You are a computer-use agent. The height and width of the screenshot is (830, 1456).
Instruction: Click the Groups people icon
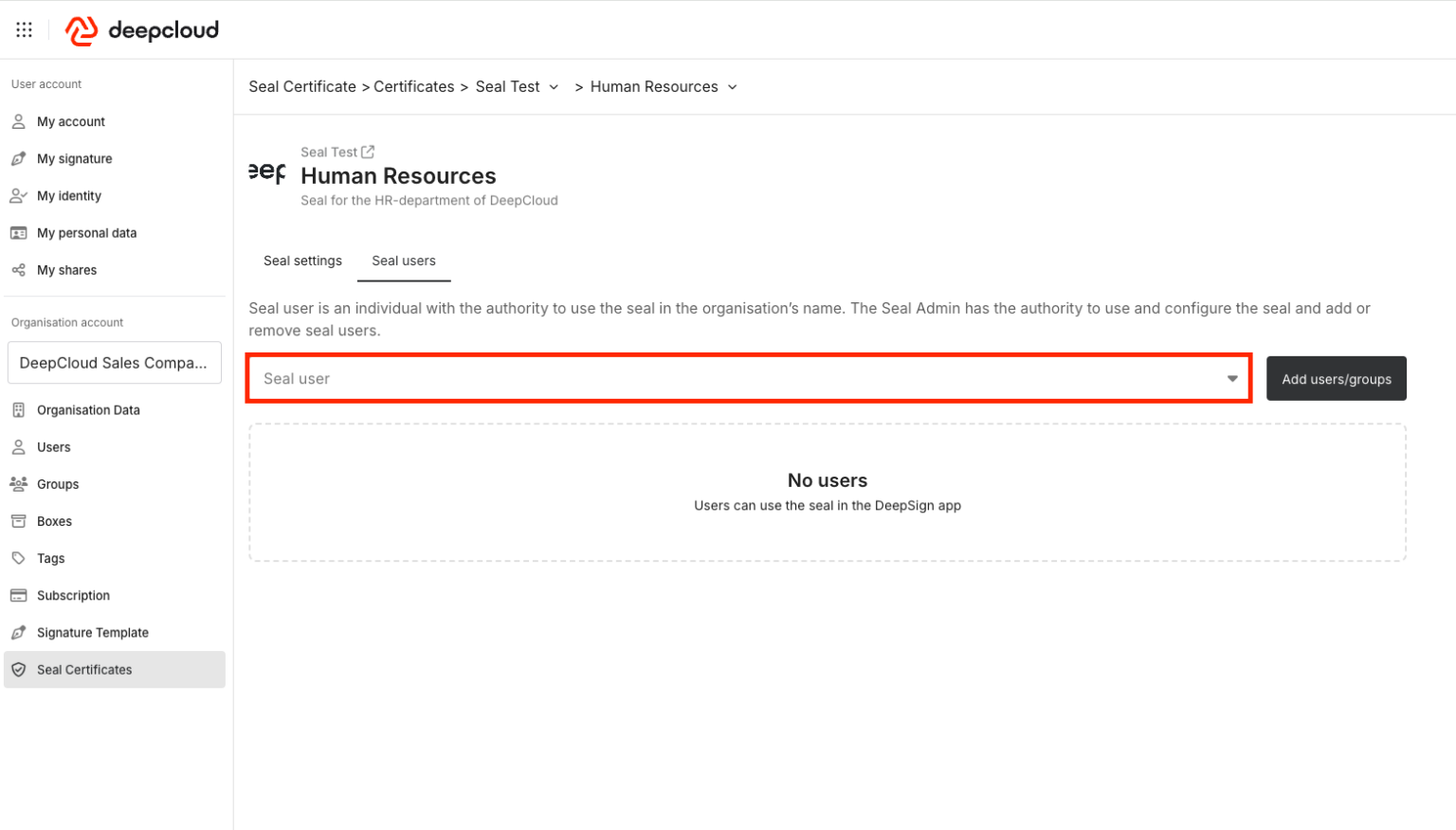(x=18, y=484)
